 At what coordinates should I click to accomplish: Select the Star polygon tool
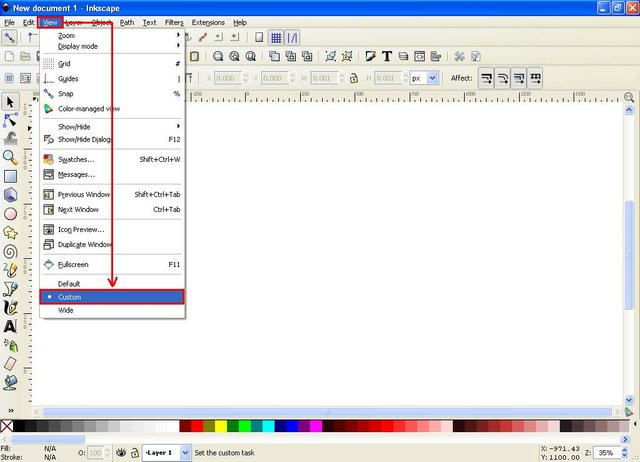tap(10, 233)
